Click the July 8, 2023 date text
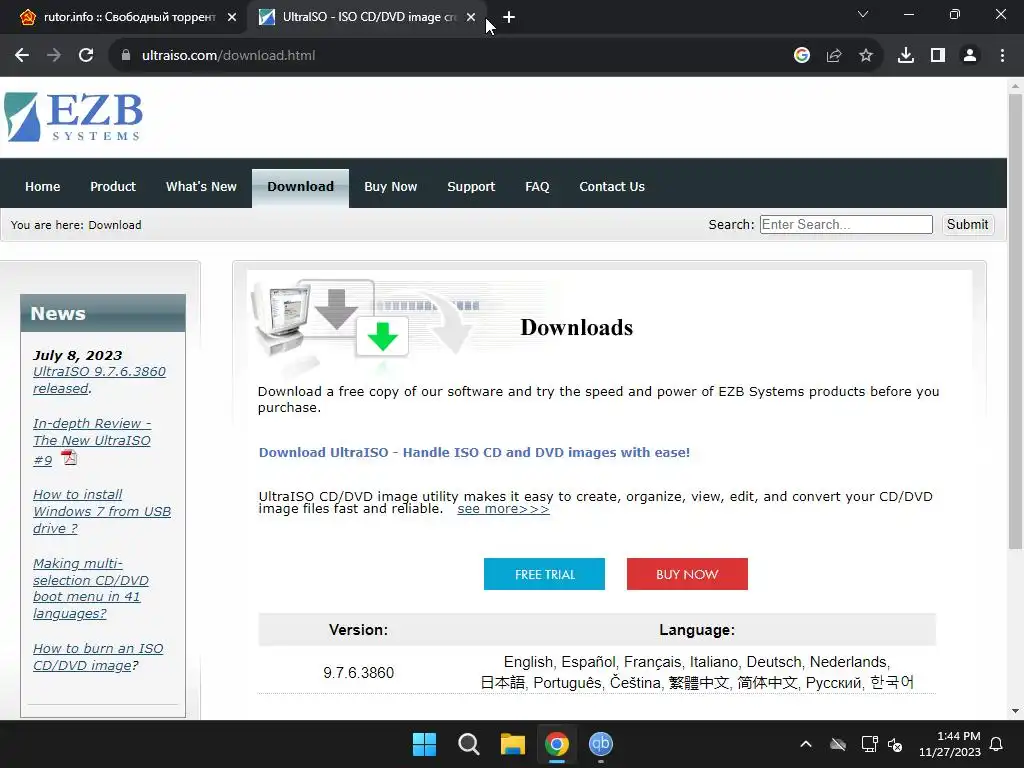1024x768 pixels. pos(78,355)
